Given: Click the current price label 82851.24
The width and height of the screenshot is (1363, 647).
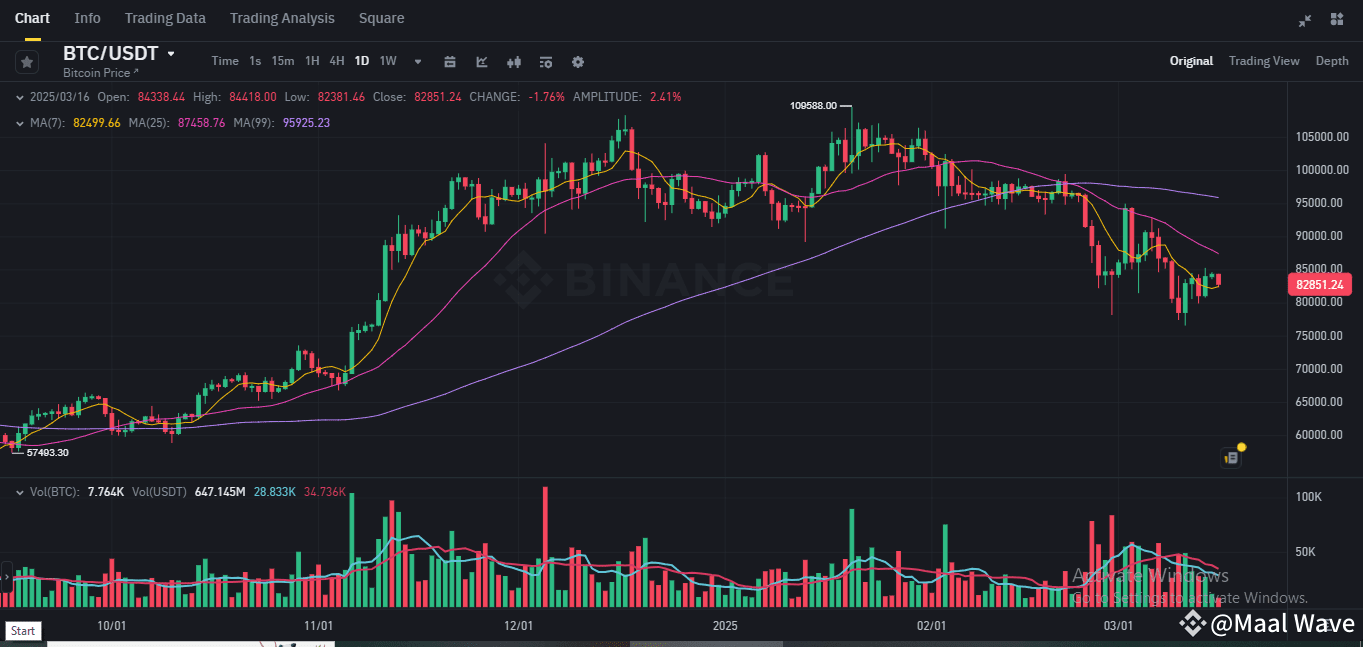Looking at the screenshot, I should pyautogui.click(x=1318, y=284).
